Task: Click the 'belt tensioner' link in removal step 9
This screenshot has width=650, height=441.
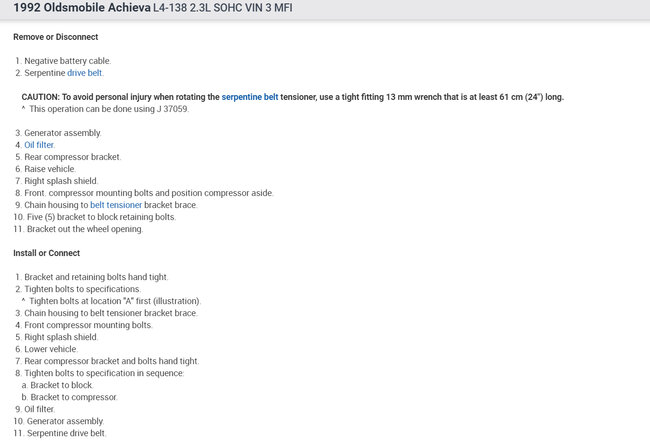Action: [x=116, y=205]
